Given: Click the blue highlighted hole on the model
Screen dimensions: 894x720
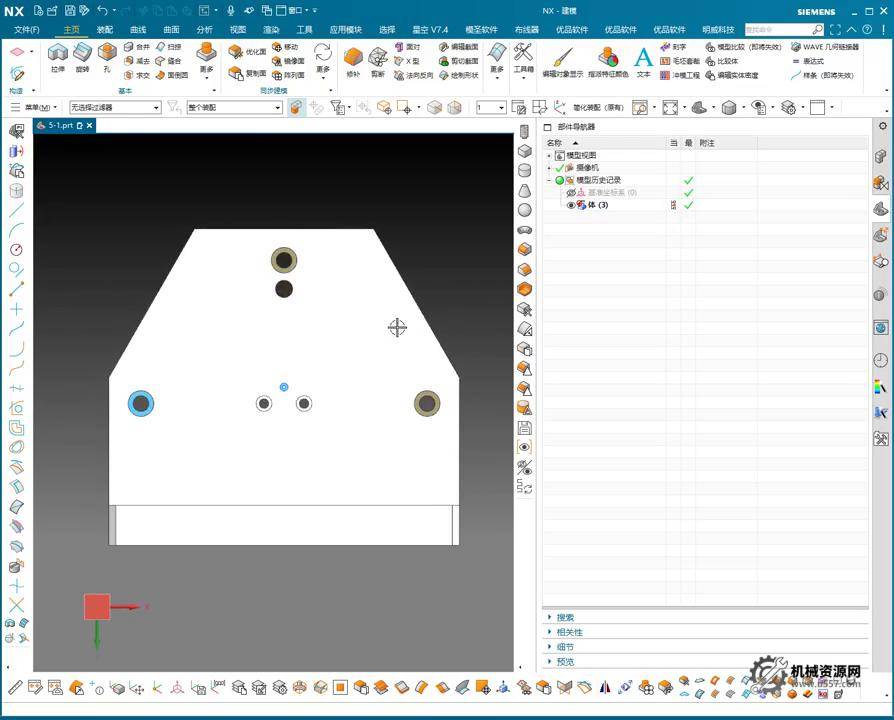Looking at the screenshot, I should pos(141,403).
